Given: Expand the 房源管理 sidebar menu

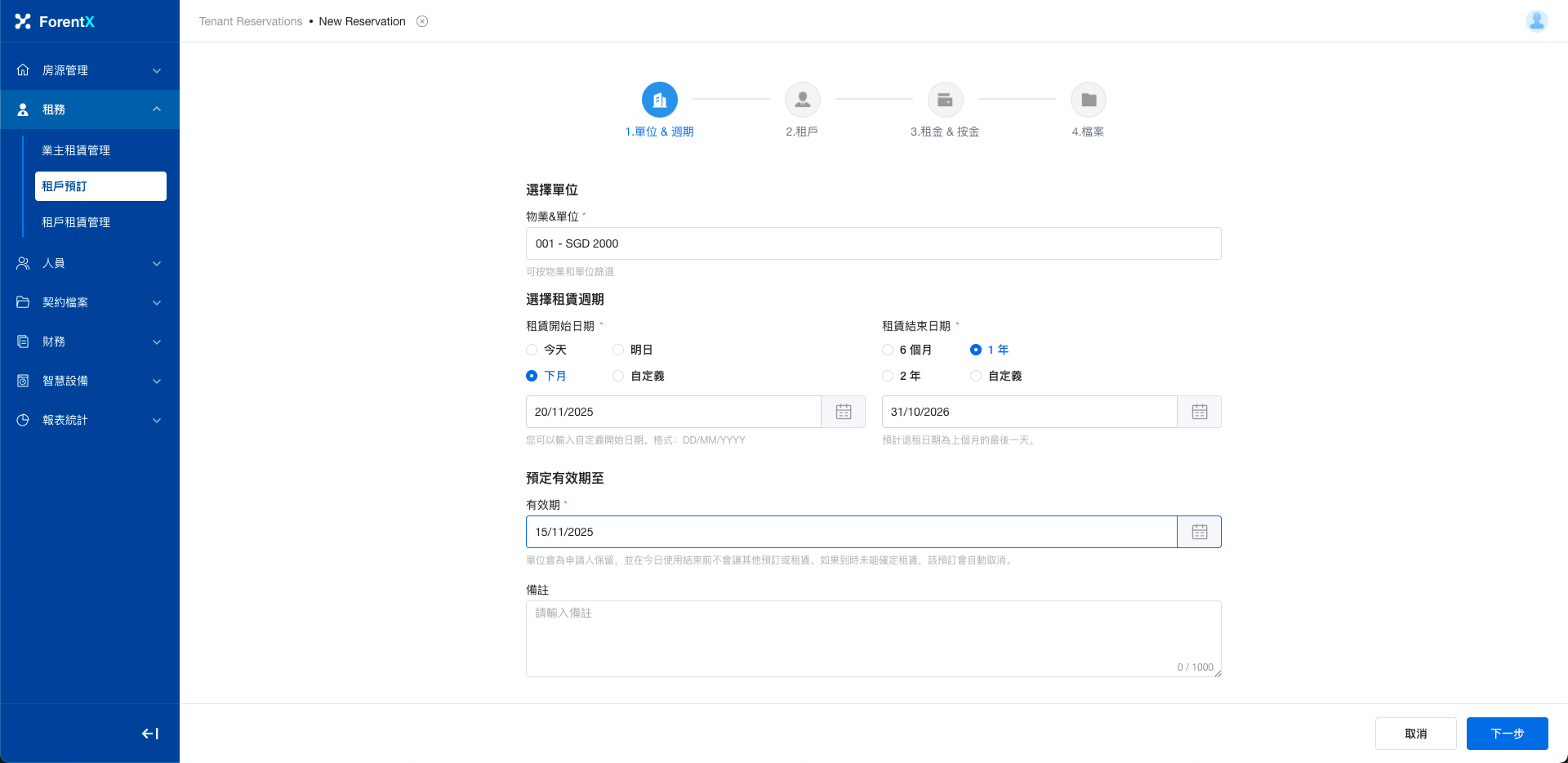Looking at the screenshot, I should (x=90, y=70).
